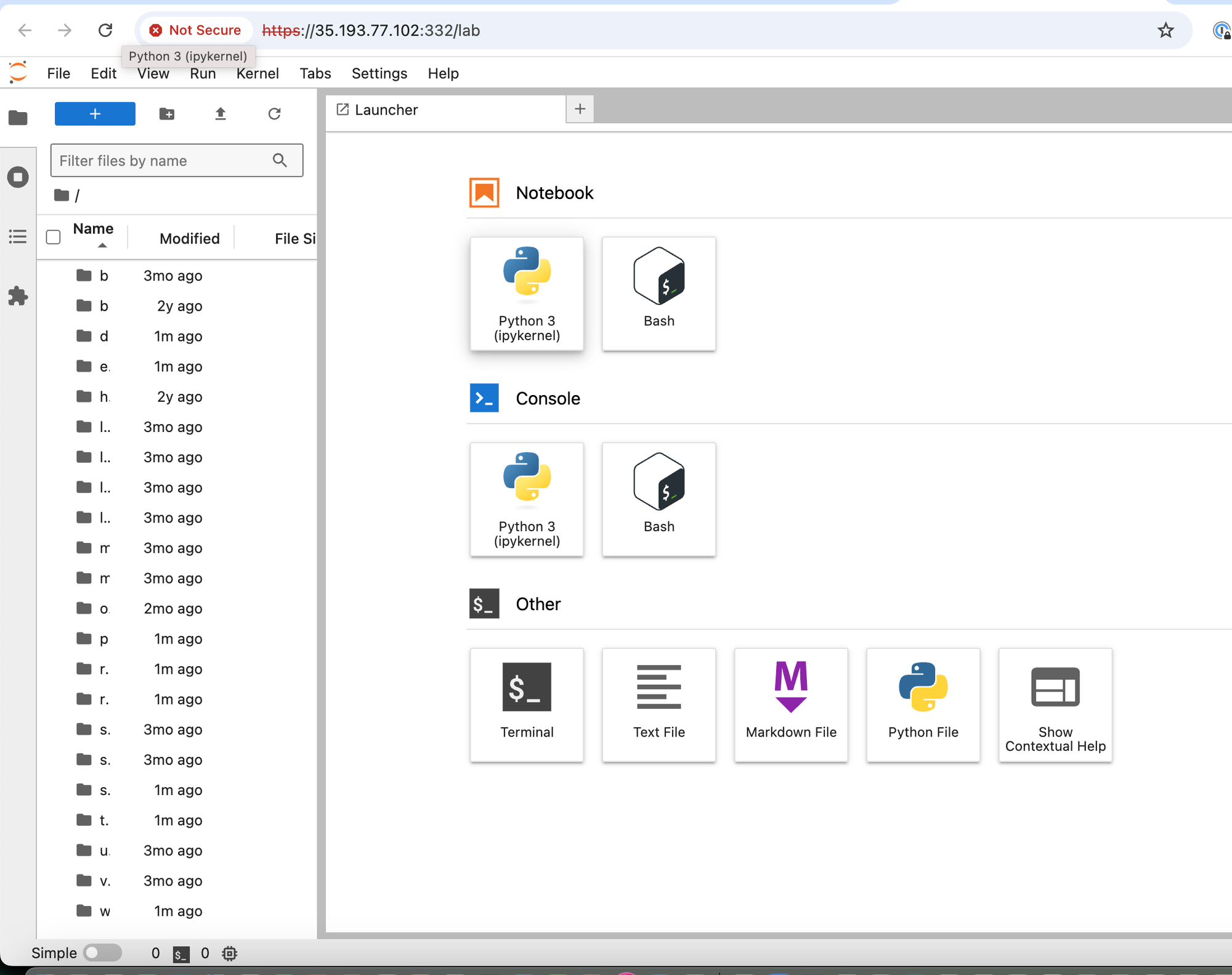
Task: Open the Kernel menu
Action: pyautogui.click(x=257, y=74)
